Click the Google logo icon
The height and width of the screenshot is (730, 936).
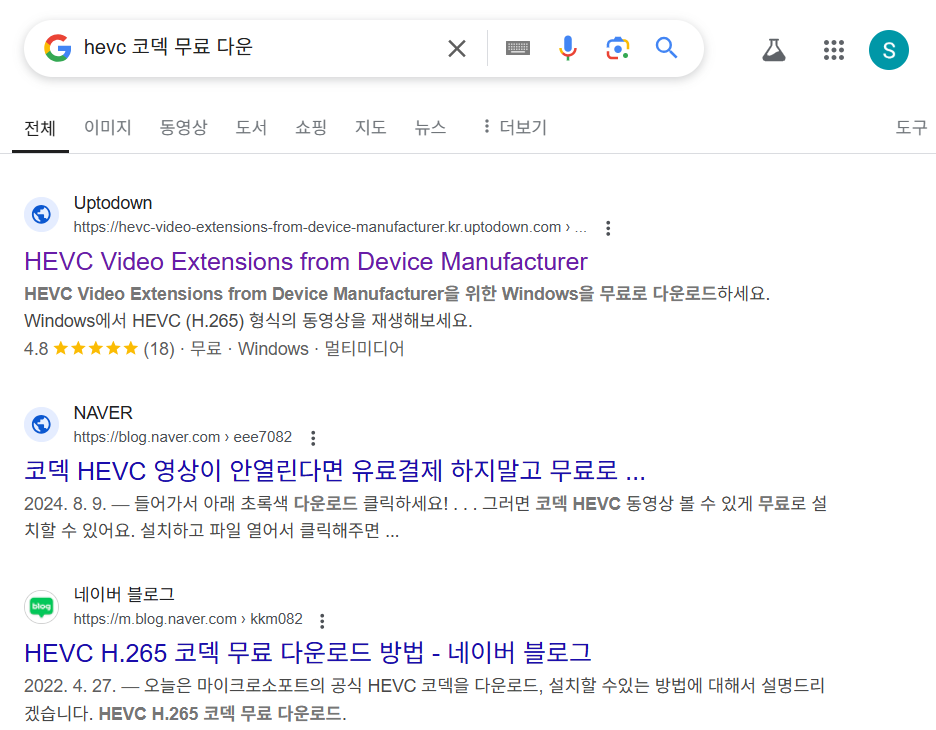(58, 48)
